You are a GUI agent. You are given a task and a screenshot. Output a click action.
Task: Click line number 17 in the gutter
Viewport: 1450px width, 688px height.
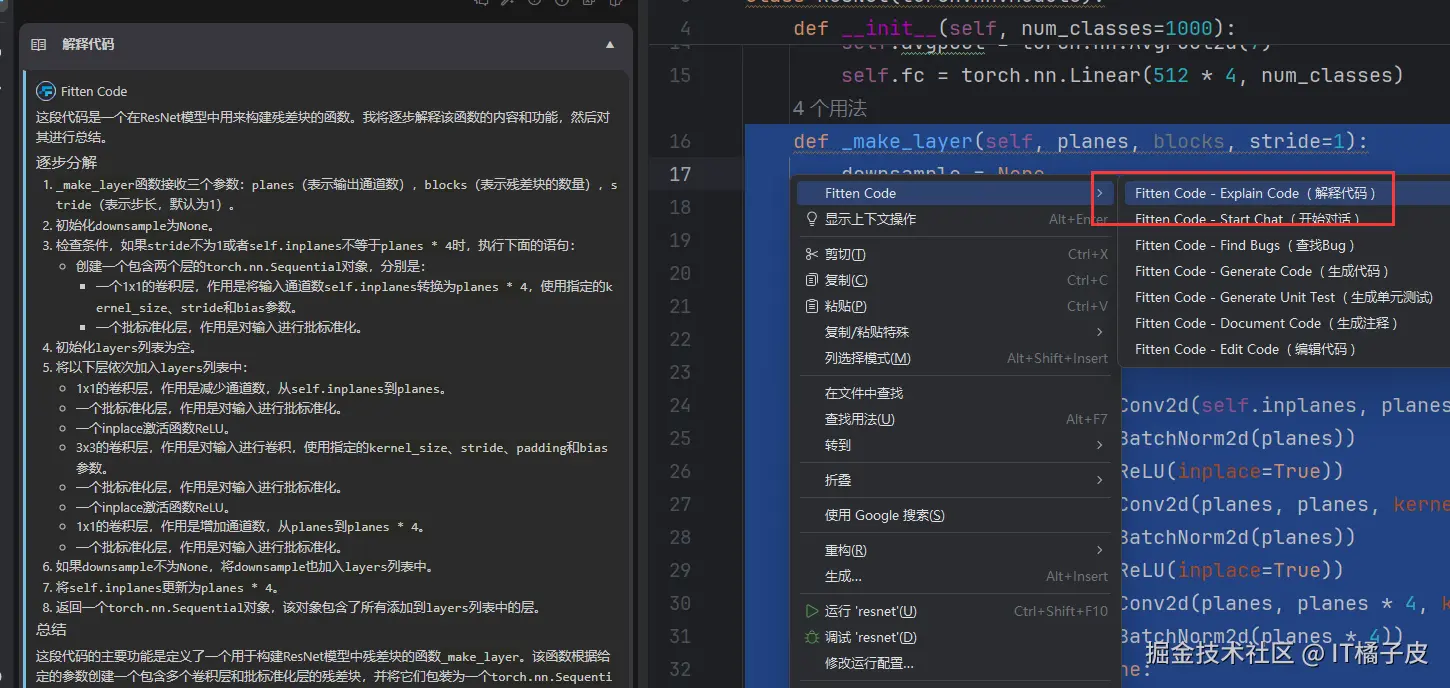pos(680,174)
